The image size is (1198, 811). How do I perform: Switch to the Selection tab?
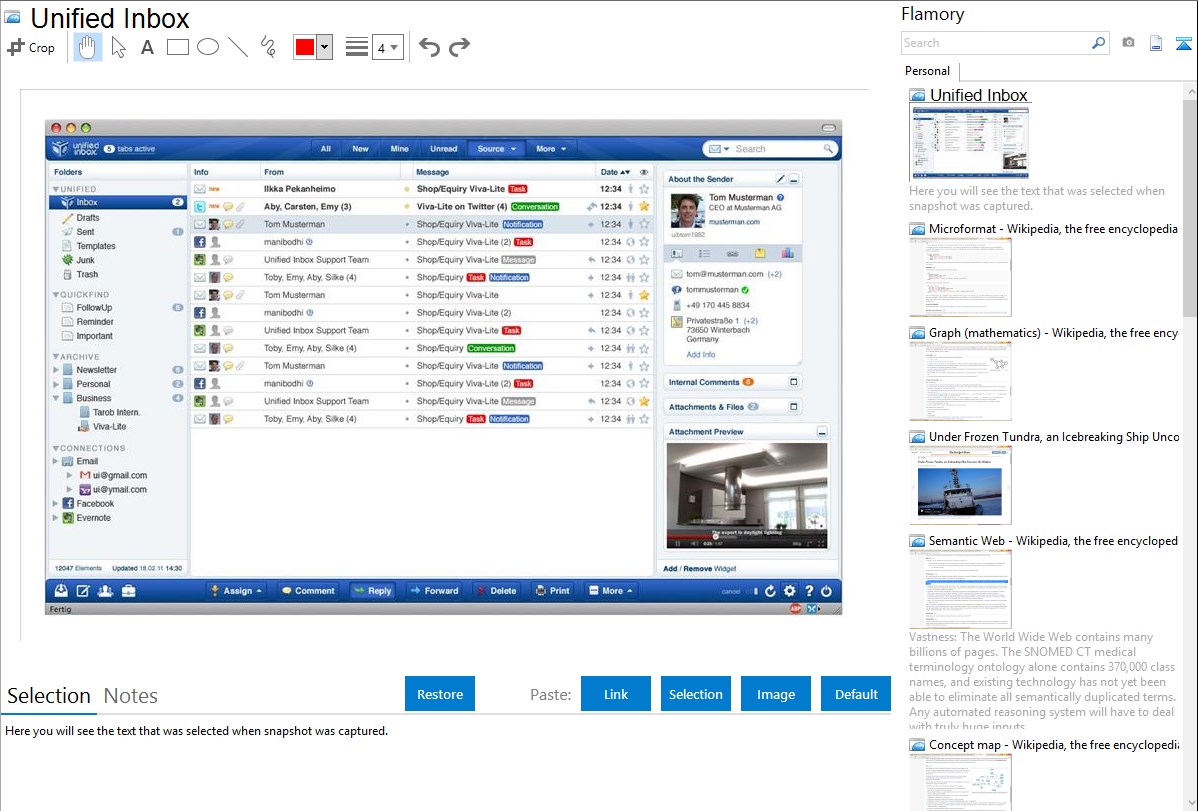pyautogui.click(x=49, y=696)
